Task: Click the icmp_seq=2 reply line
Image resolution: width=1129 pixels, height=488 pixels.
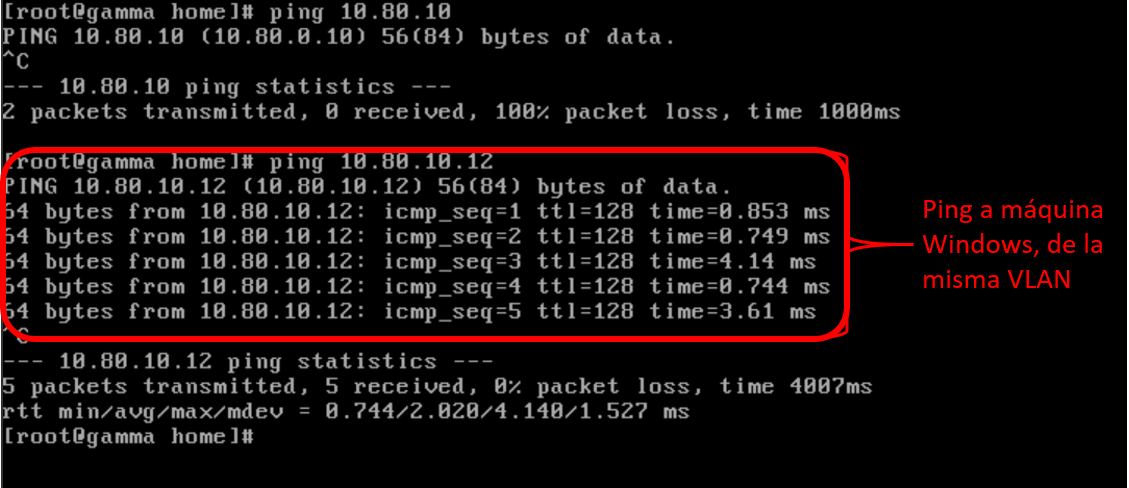Action: tap(417, 237)
